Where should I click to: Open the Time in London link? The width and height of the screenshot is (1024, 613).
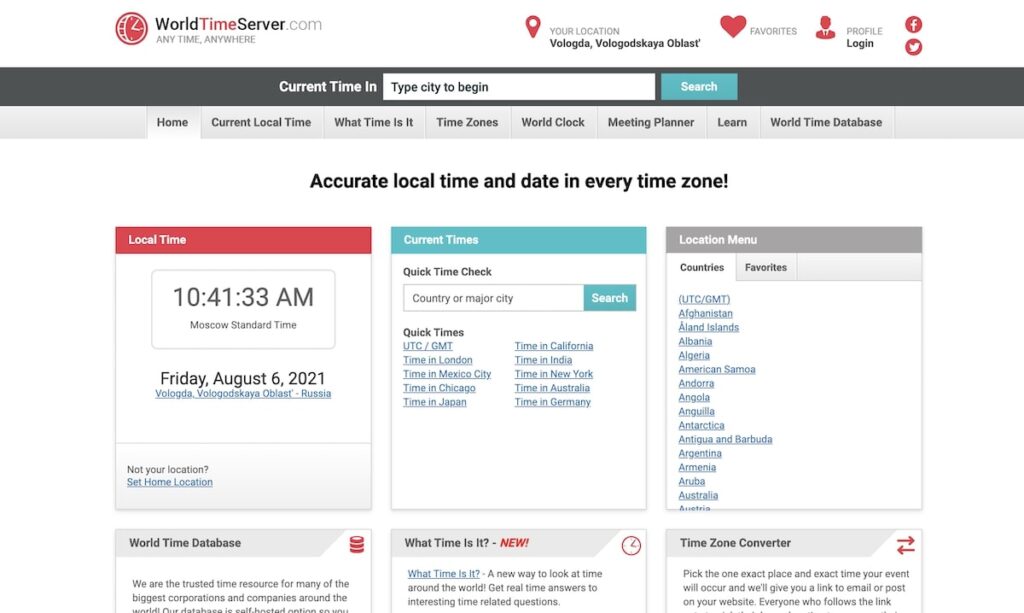coord(438,360)
